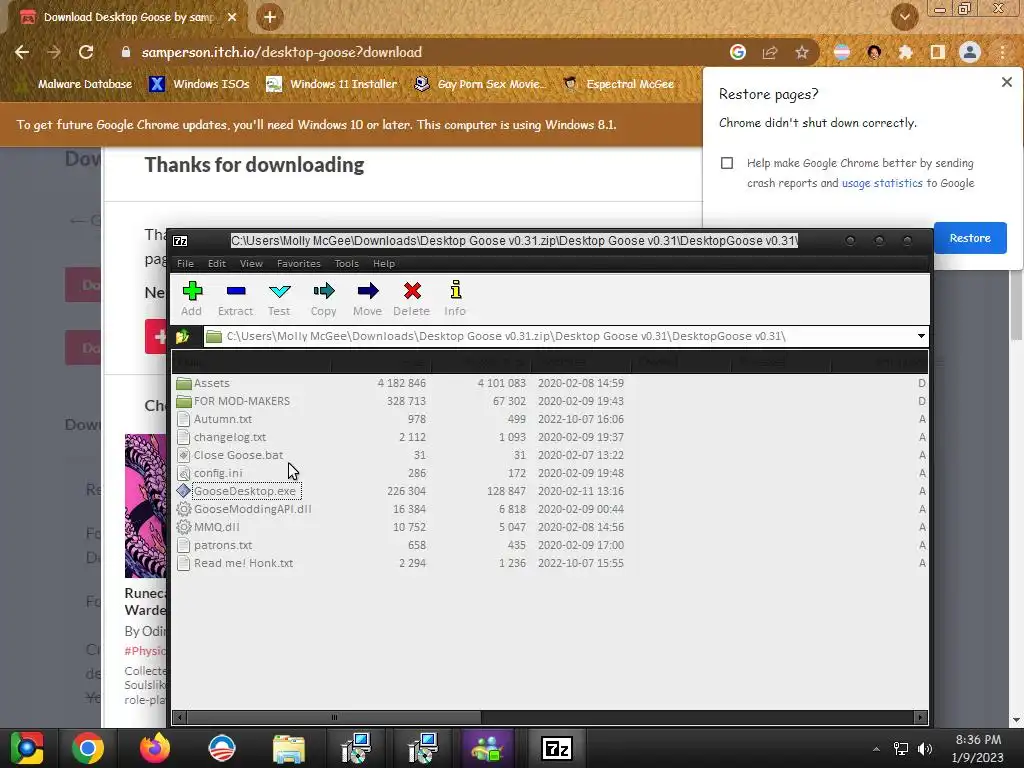
Task: Click the 7z taskbar button
Action: coord(556,748)
